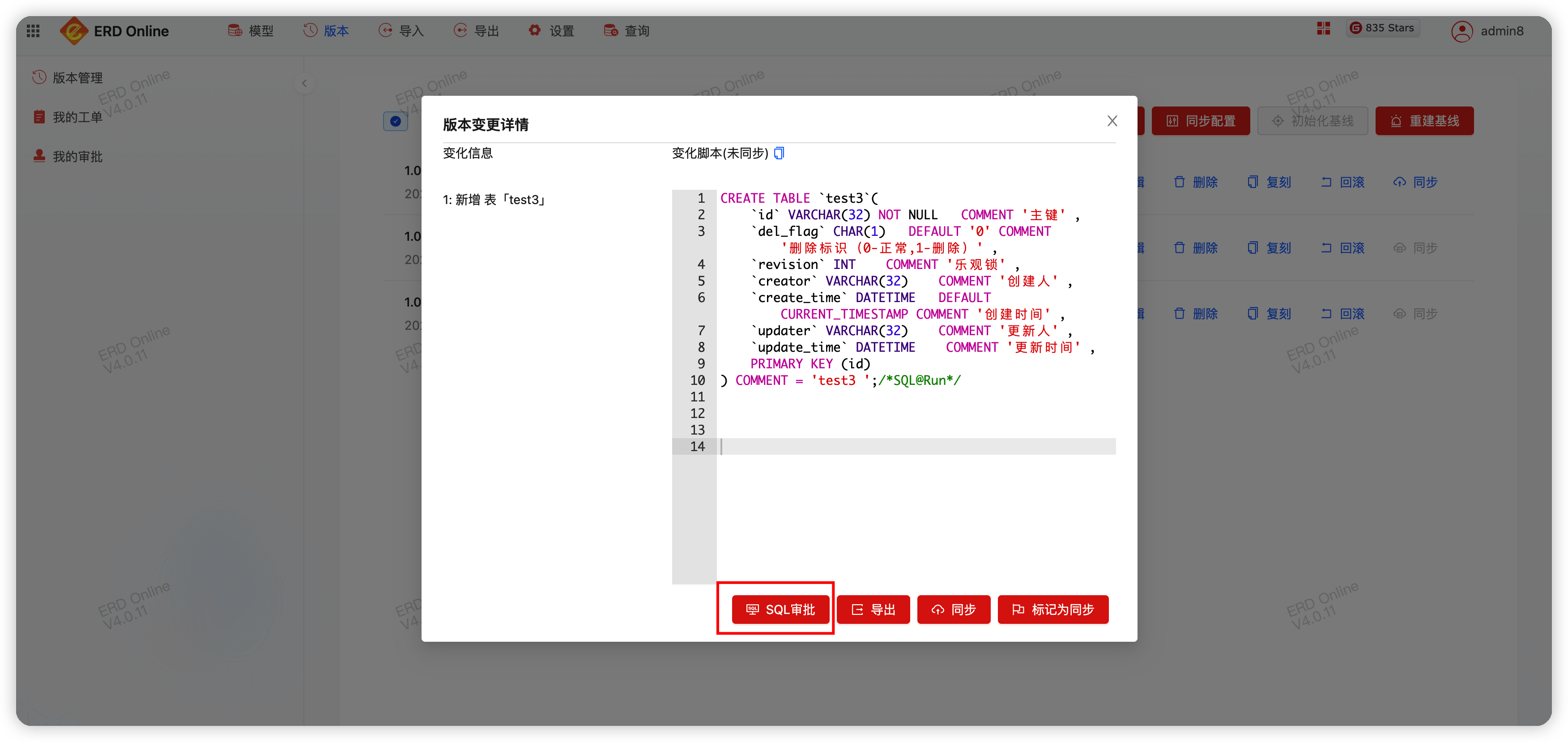Click 删除 in the third version row
The height and width of the screenshot is (742, 1568).
[1196, 313]
